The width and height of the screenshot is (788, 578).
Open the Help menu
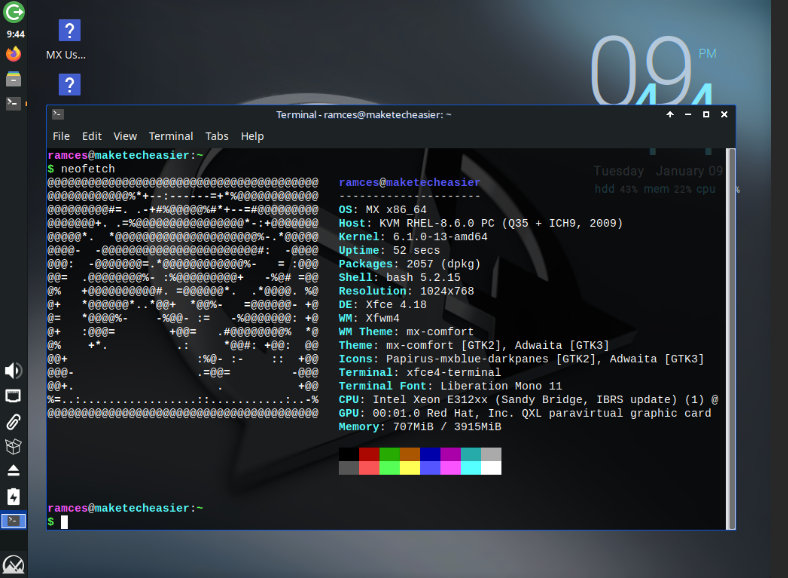[252, 136]
